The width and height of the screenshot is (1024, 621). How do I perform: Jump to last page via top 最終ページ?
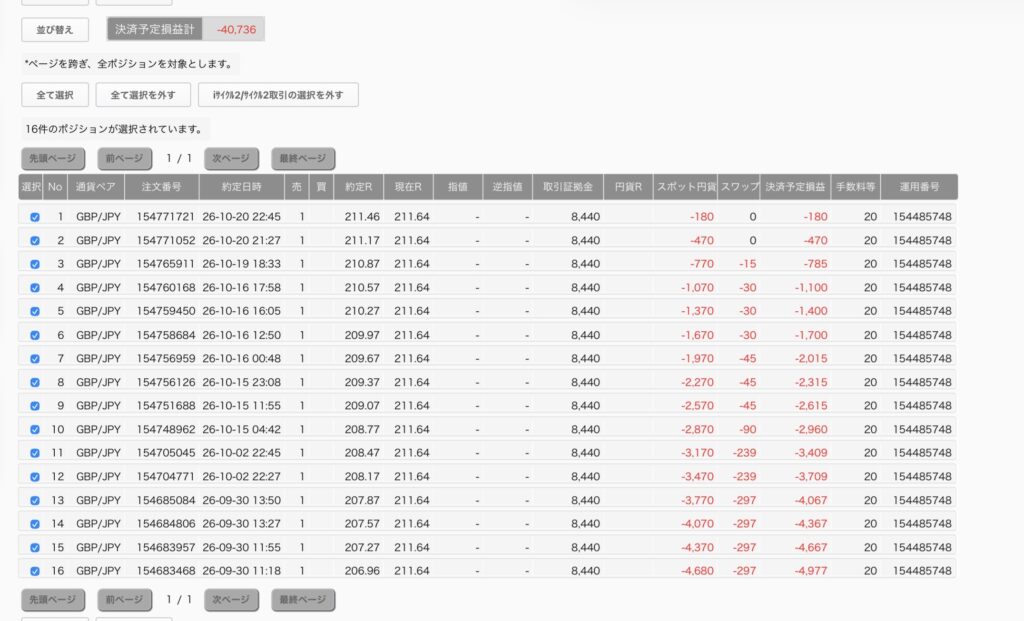[x=303, y=158]
